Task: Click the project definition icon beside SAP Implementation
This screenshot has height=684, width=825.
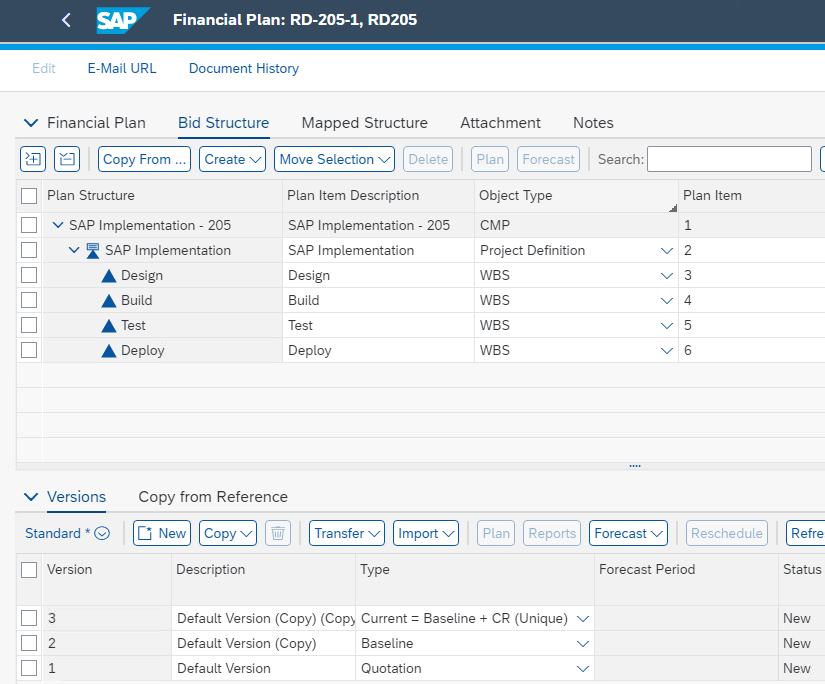Action: pyautogui.click(x=93, y=250)
